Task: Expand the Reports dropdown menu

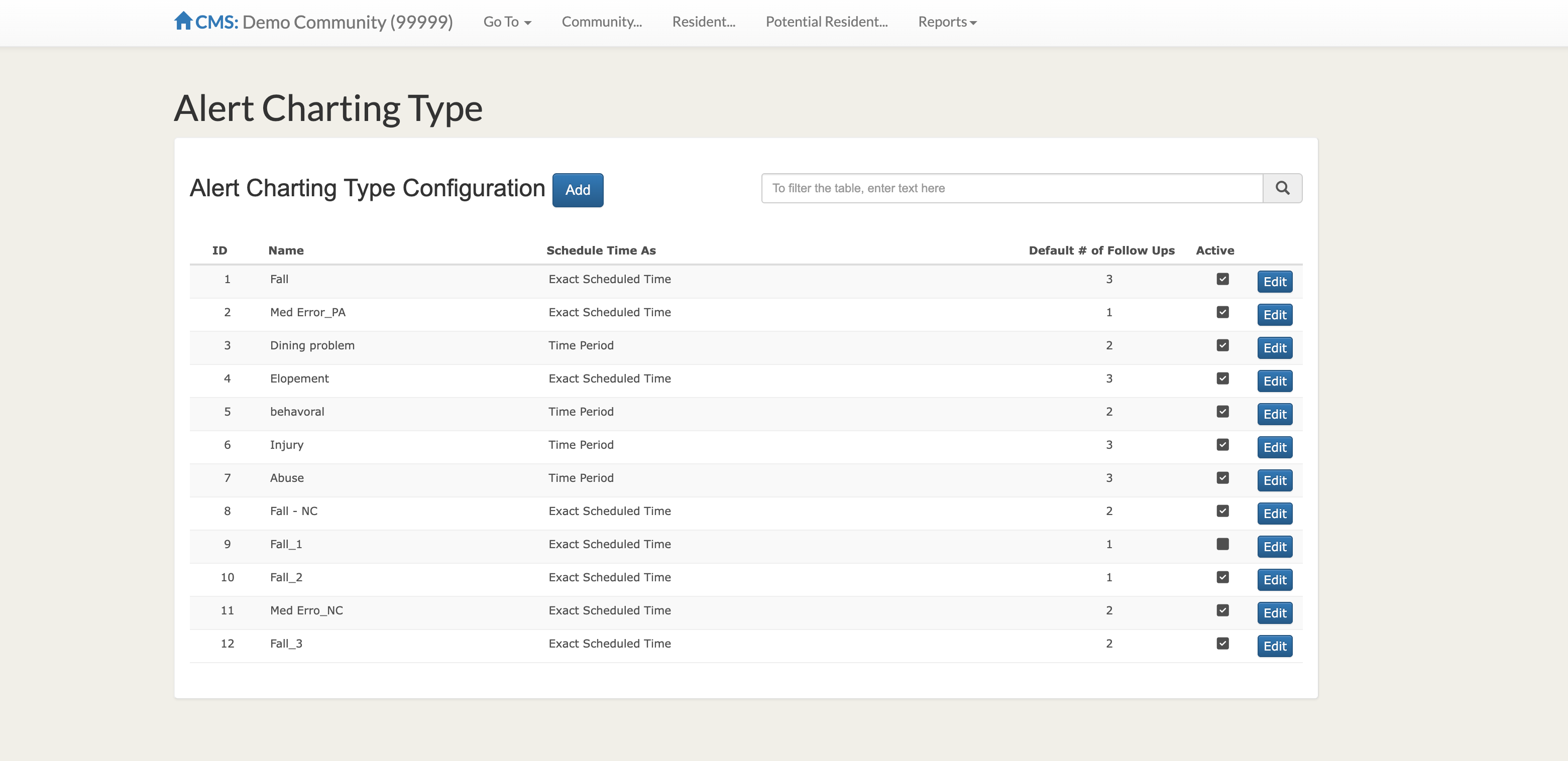Action: tap(947, 22)
